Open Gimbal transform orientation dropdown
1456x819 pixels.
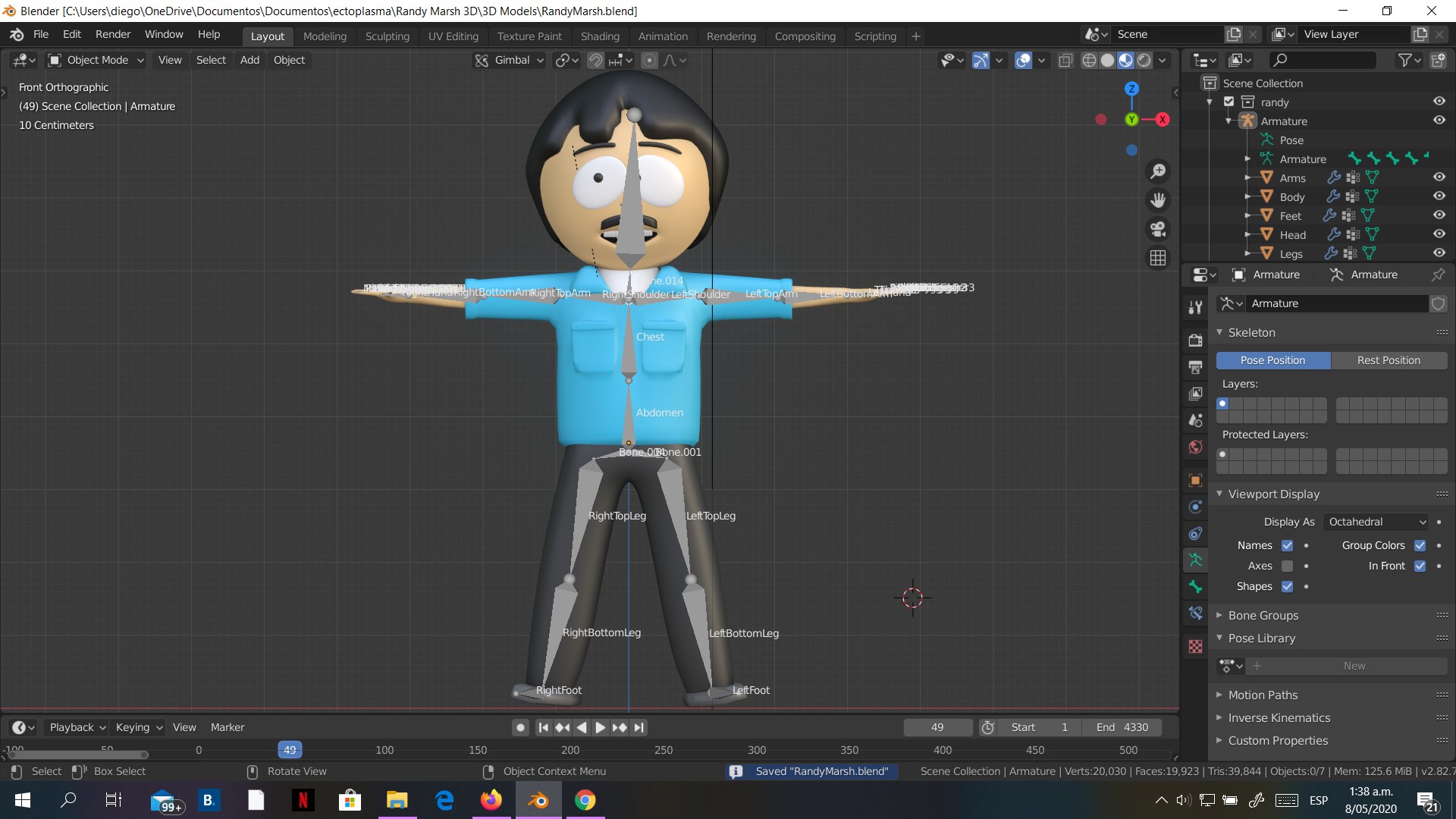pyautogui.click(x=510, y=60)
